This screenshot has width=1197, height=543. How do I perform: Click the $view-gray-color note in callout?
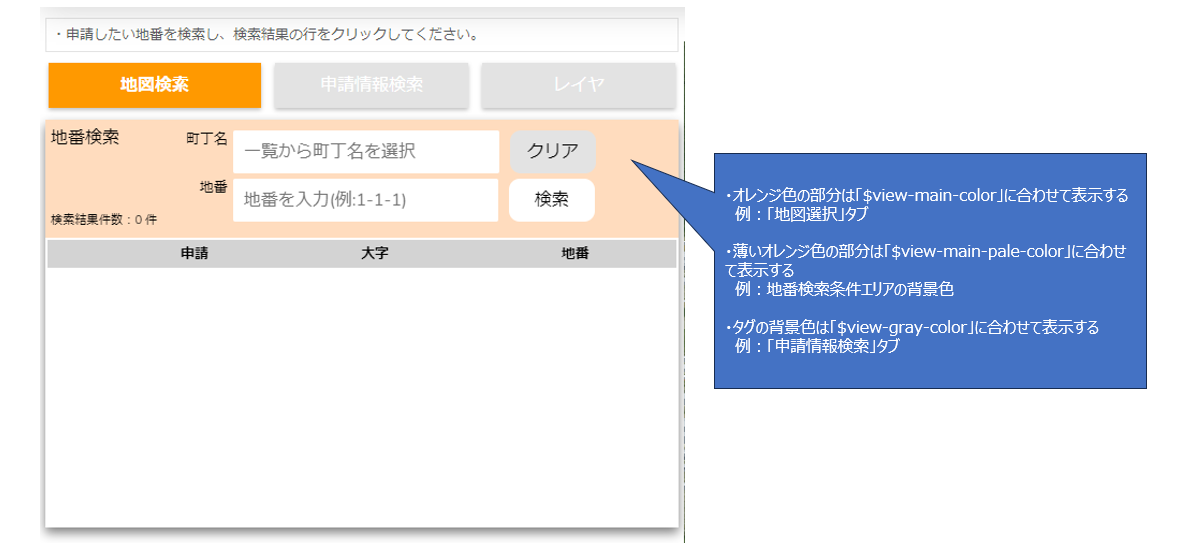point(915,336)
